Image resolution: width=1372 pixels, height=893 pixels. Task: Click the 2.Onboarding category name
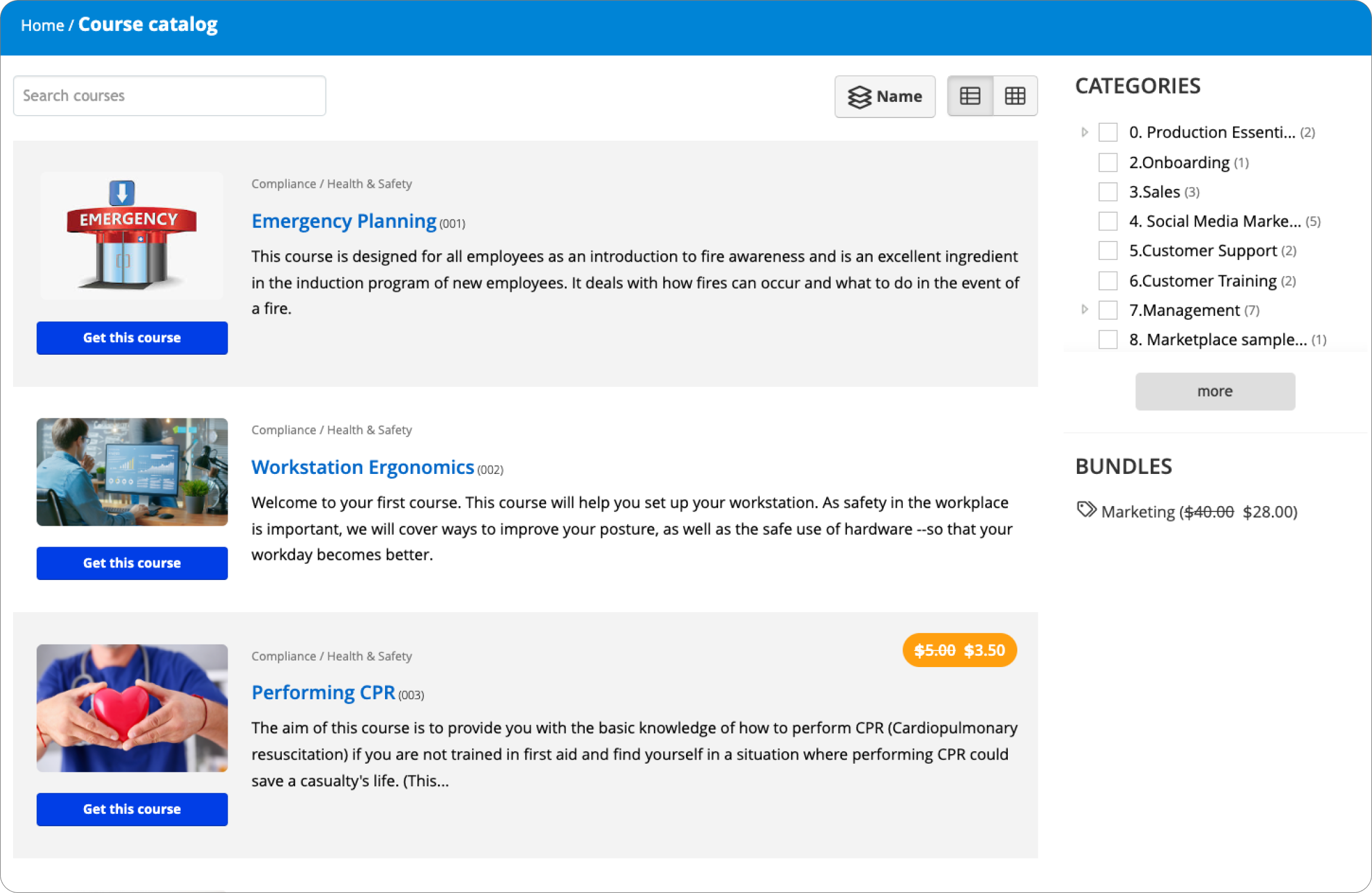(1179, 163)
